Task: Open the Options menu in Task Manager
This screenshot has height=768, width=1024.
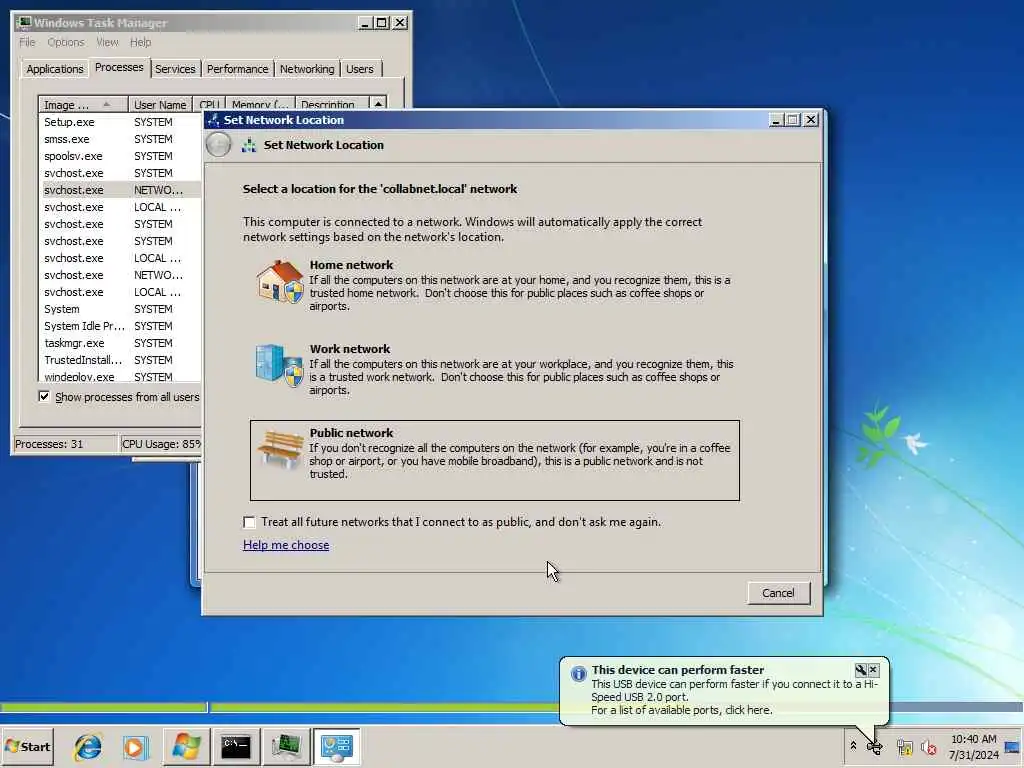Action: [x=65, y=42]
